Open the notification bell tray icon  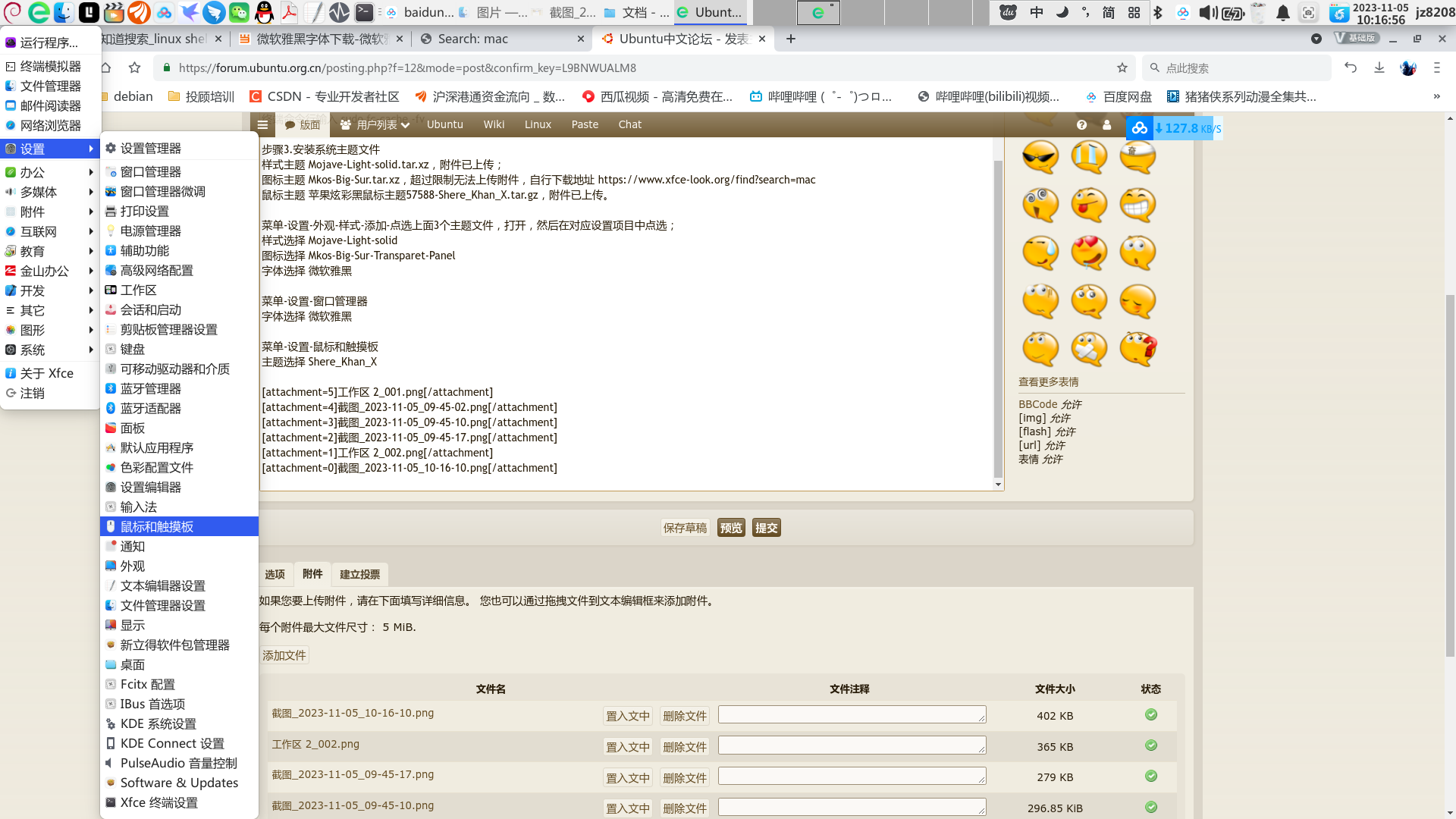click(1283, 12)
